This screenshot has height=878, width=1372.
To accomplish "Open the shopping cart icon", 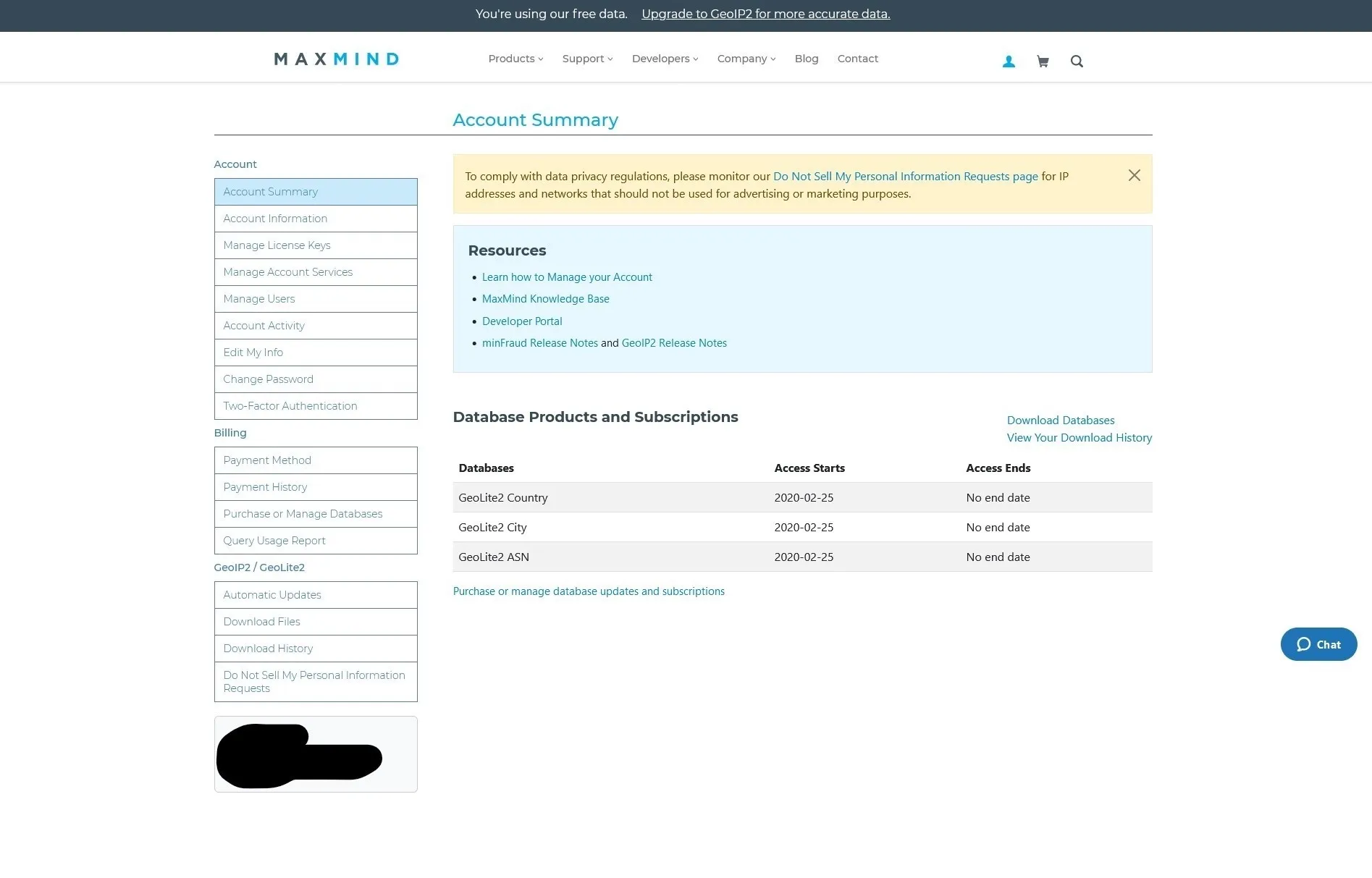I will [1043, 61].
